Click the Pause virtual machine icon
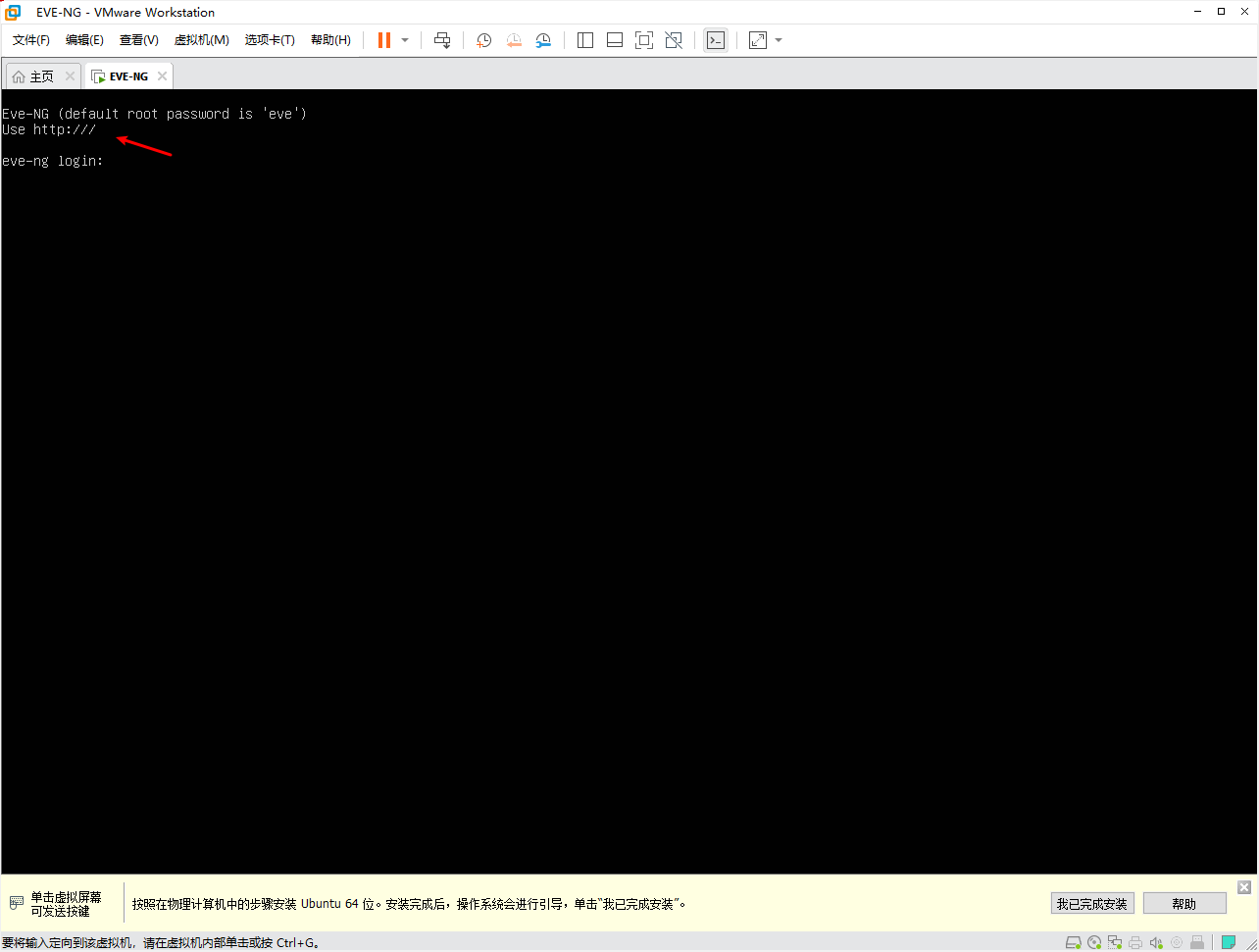 click(x=384, y=40)
